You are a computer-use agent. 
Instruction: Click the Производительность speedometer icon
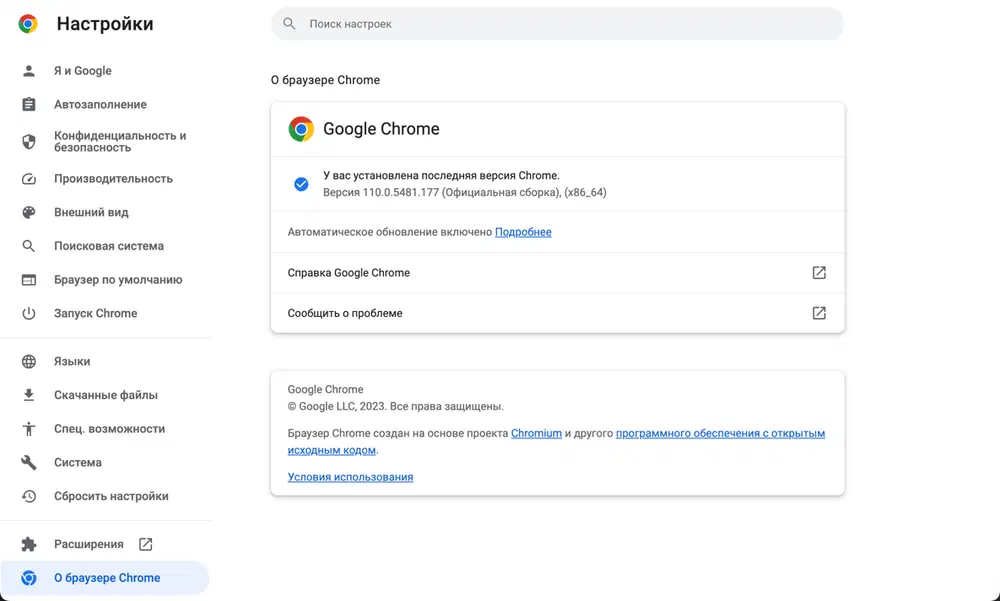[x=29, y=179]
